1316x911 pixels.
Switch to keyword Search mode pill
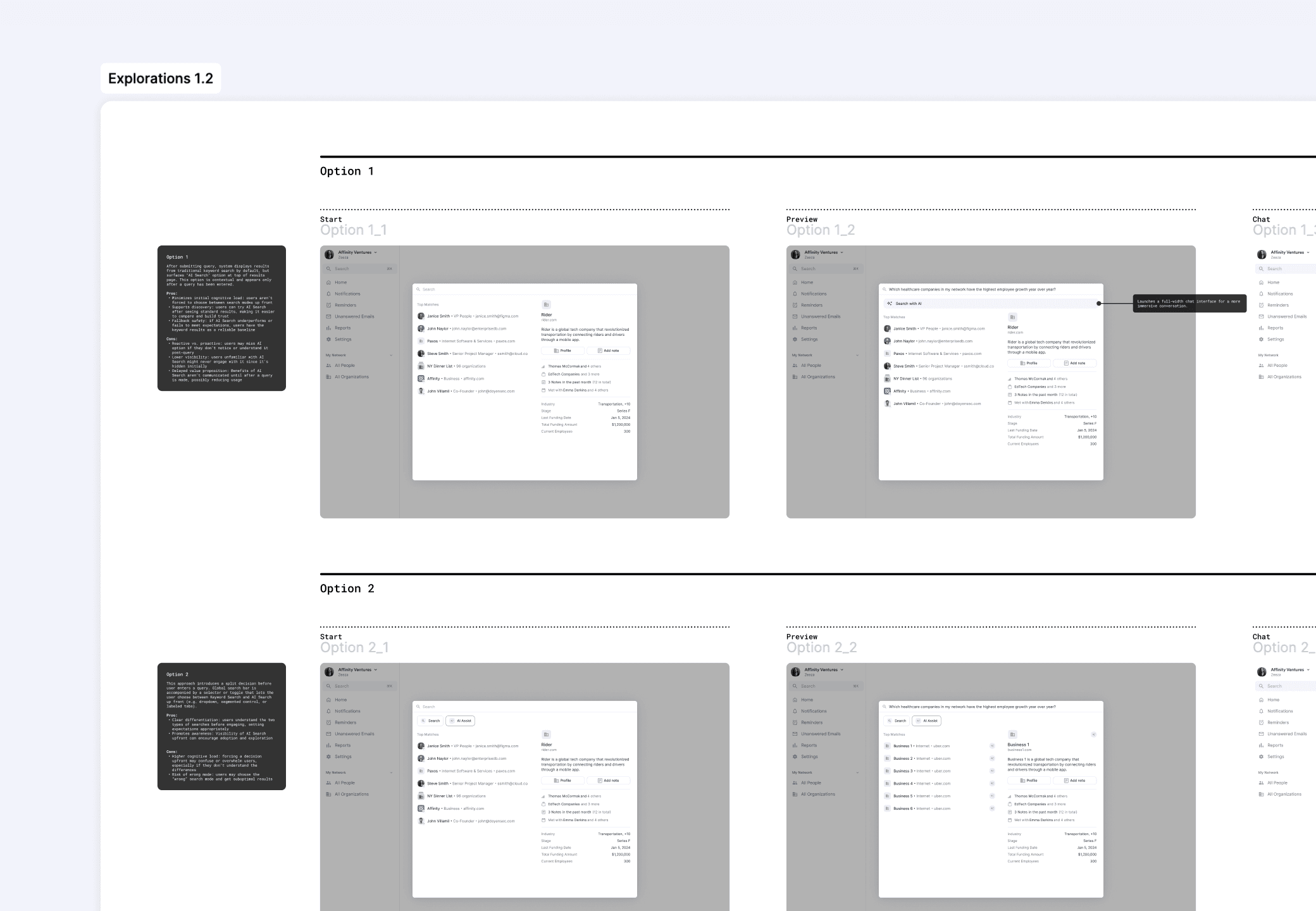(431, 721)
